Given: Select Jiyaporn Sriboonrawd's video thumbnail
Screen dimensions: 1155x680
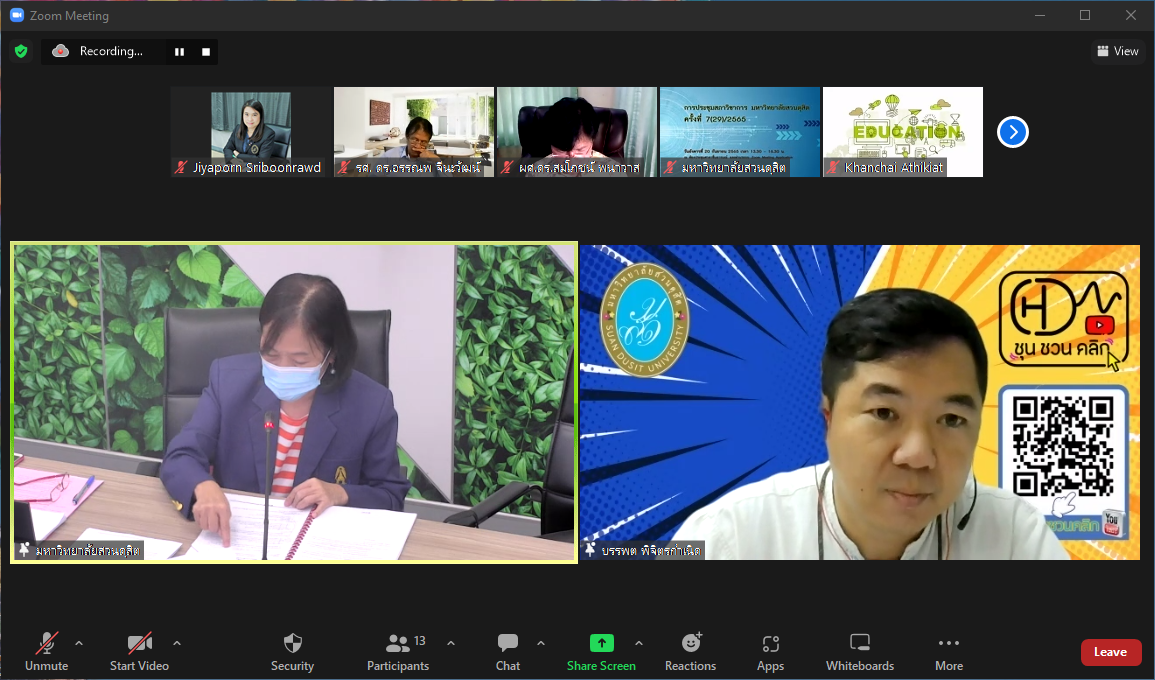Looking at the screenshot, I should tap(250, 131).
